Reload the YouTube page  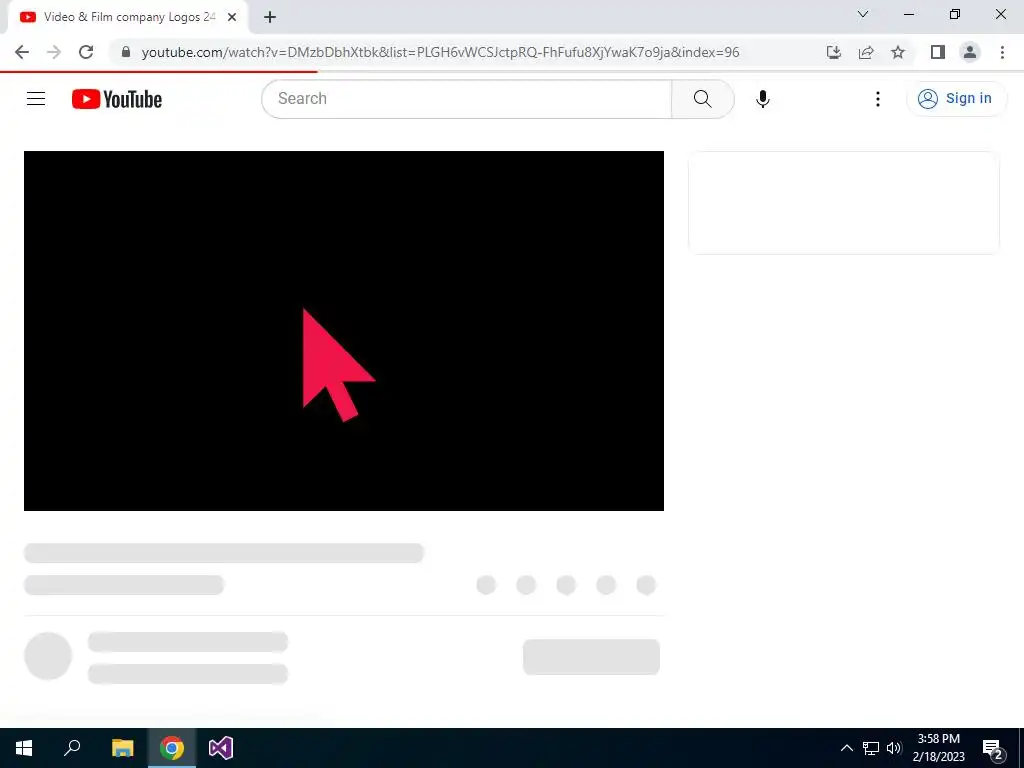pos(86,52)
